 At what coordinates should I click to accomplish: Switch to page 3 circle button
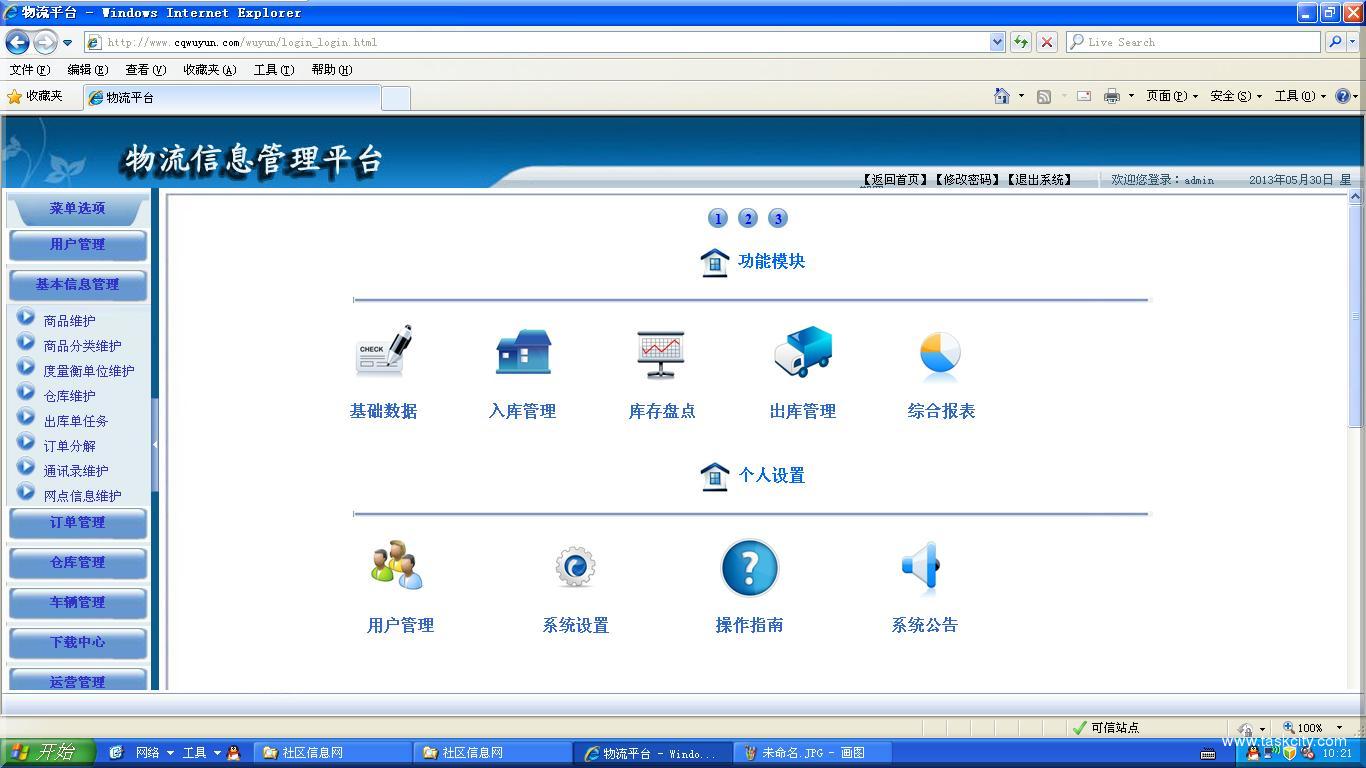coord(778,218)
